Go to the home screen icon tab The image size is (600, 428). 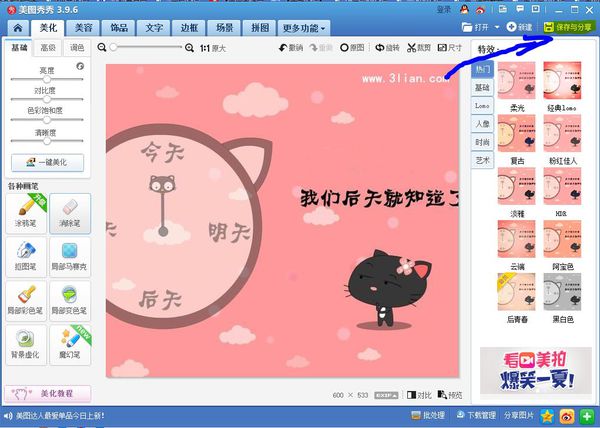pyautogui.click(x=18, y=28)
